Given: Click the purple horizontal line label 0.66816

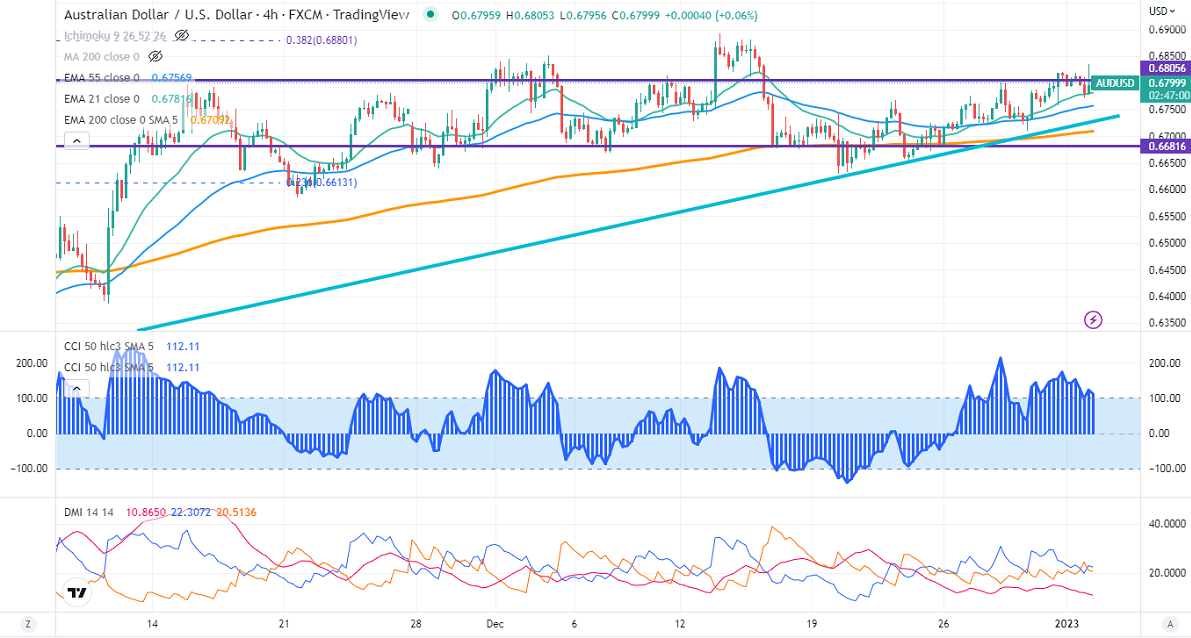Looking at the screenshot, I should tap(1167, 147).
